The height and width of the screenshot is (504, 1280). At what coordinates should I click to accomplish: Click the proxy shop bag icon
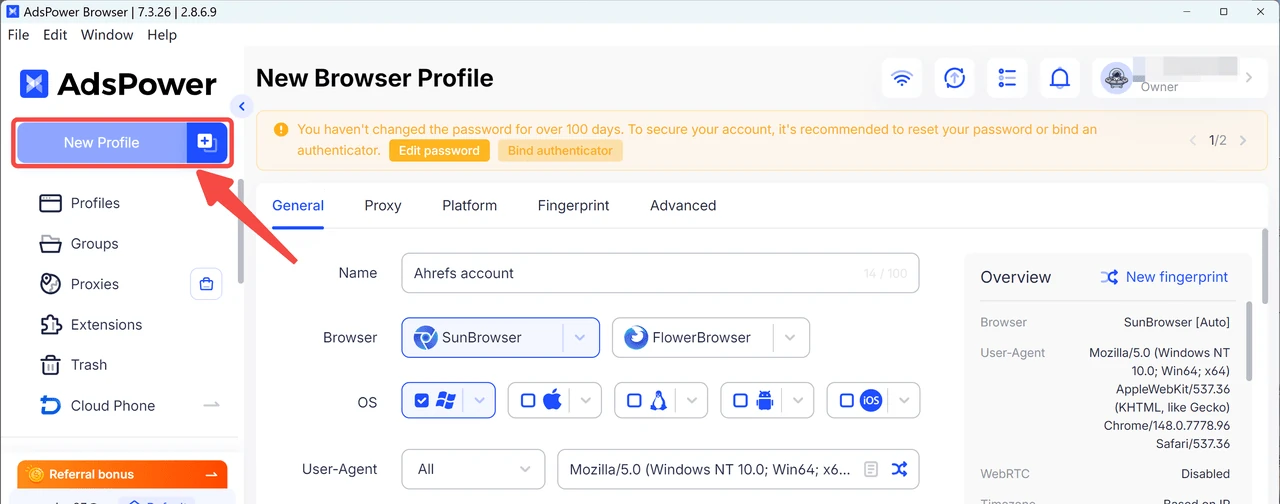(206, 284)
